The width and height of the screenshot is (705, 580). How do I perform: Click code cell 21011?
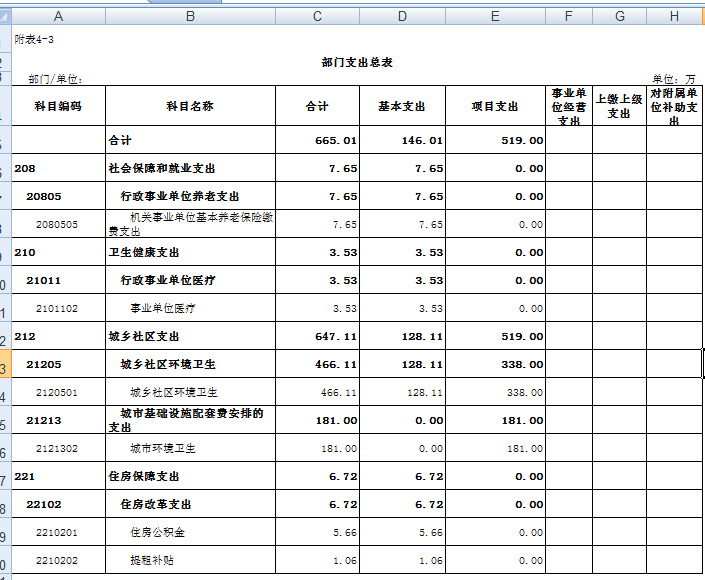click(58, 280)
